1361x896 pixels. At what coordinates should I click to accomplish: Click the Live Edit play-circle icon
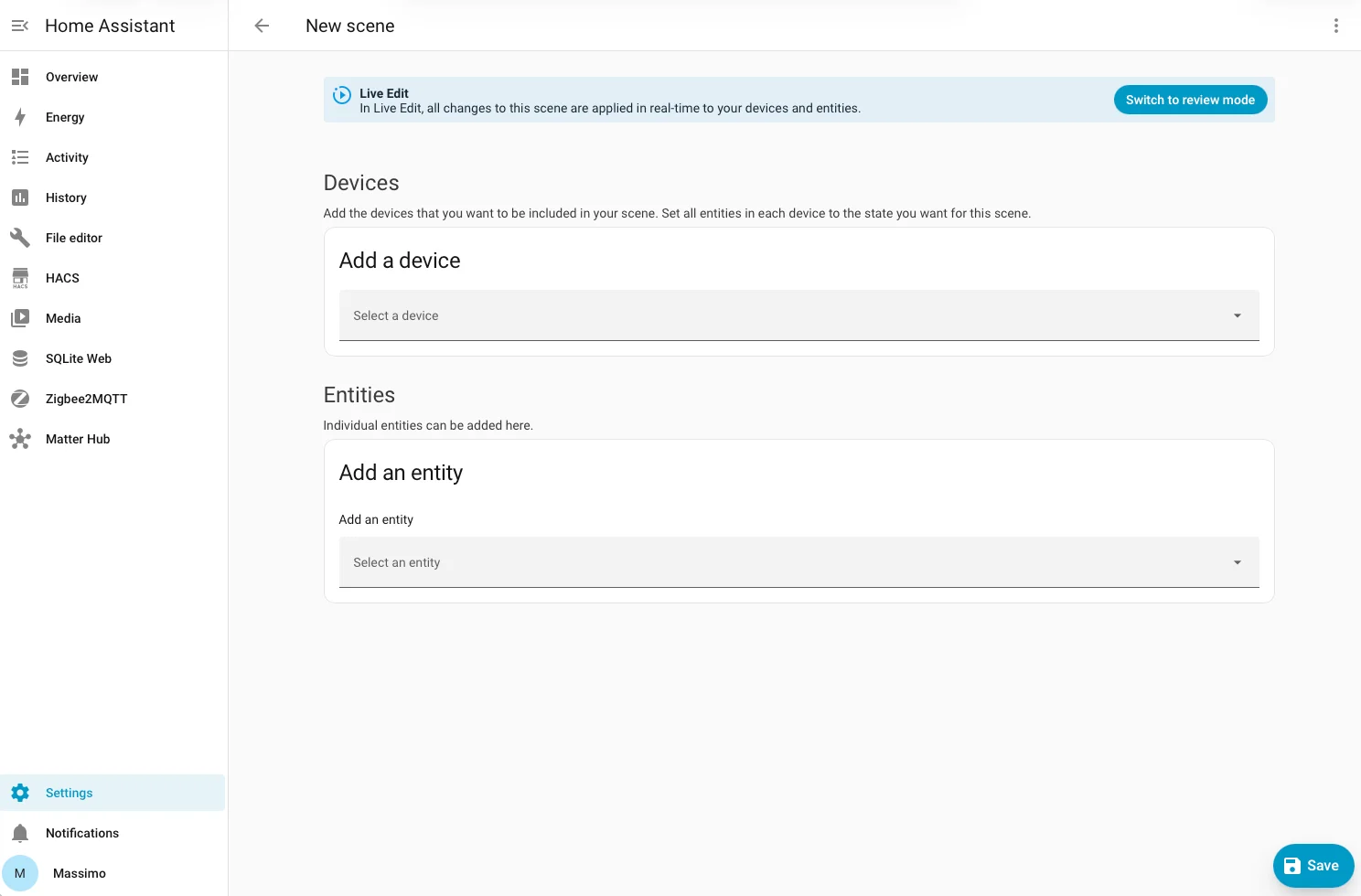342,94
